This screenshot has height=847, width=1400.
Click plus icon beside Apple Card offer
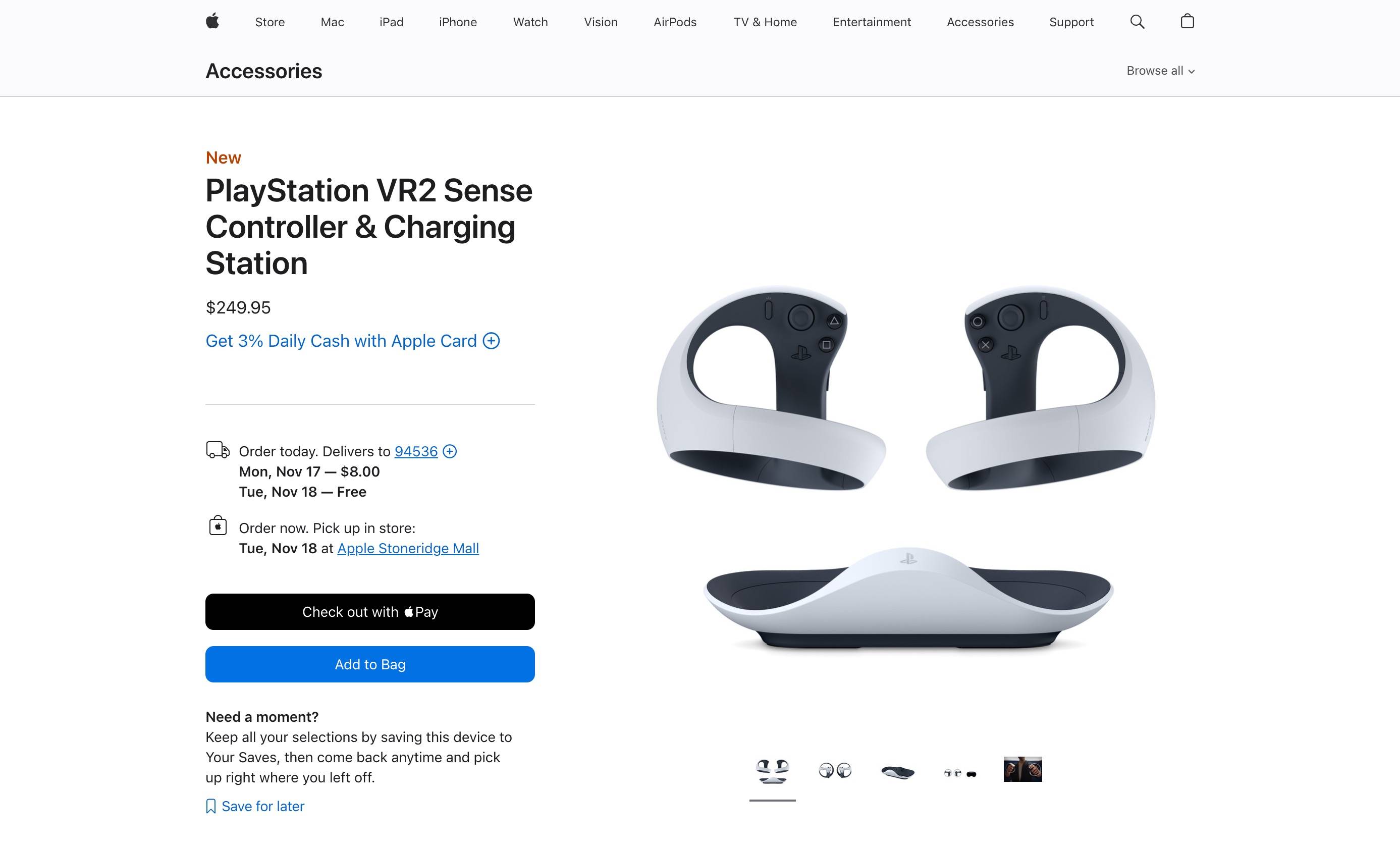tap(491, 341)
